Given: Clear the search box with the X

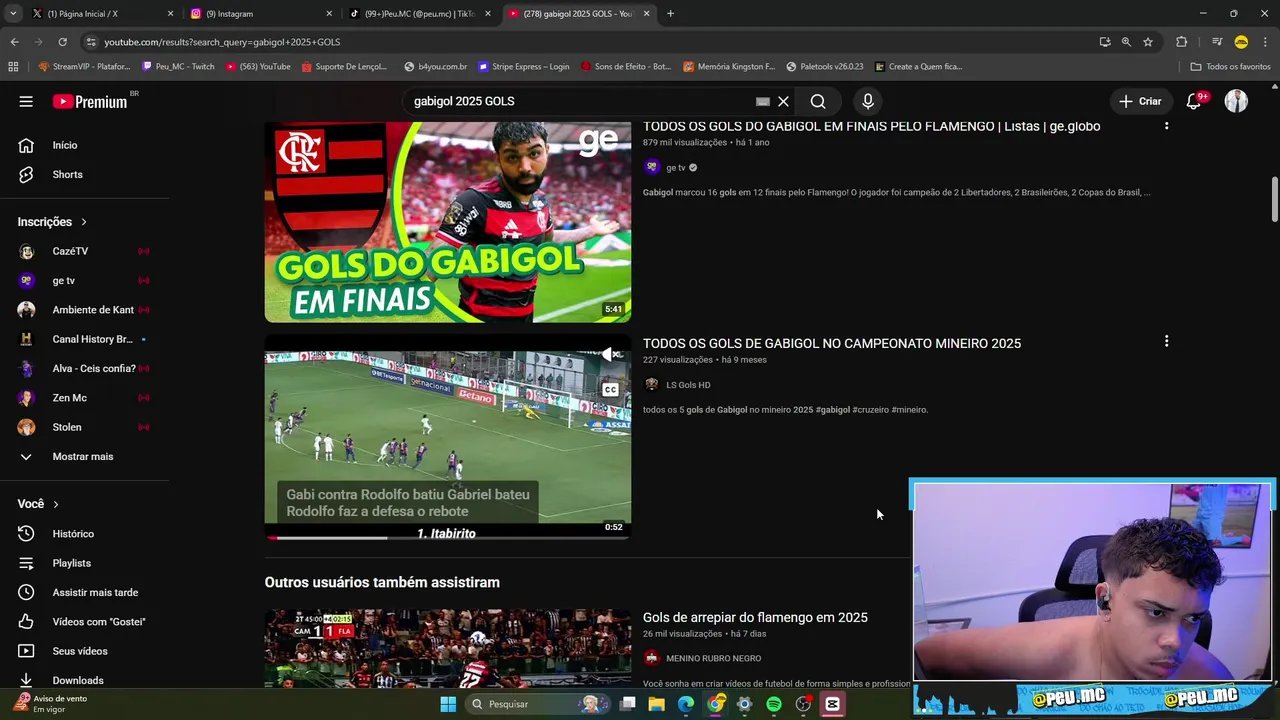Looking at the screenshot, I should point(784,101).
